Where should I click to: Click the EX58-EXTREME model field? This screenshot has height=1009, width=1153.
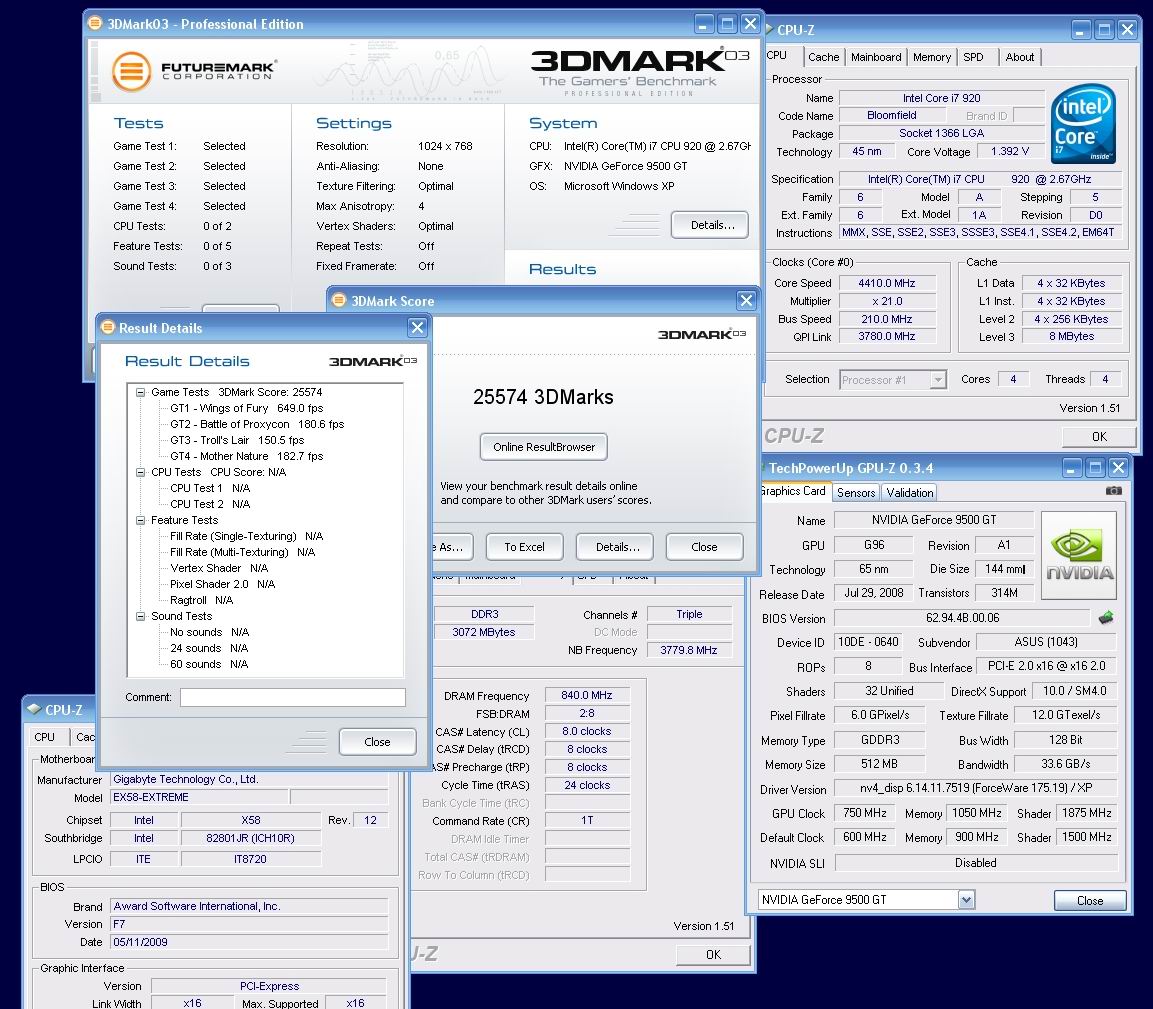coord(199,797)
